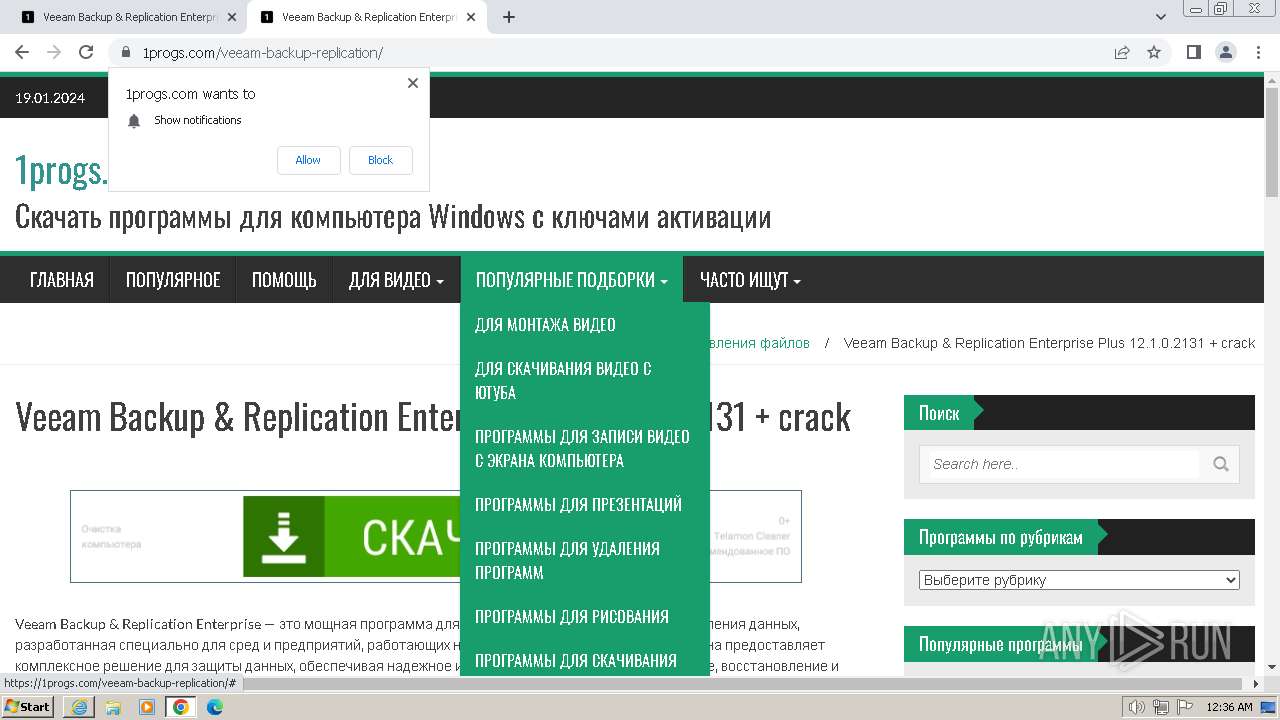This screenshot has width=1280, height=720.
Task: Click the 1progs site logo link
Action: coord(61,171)
